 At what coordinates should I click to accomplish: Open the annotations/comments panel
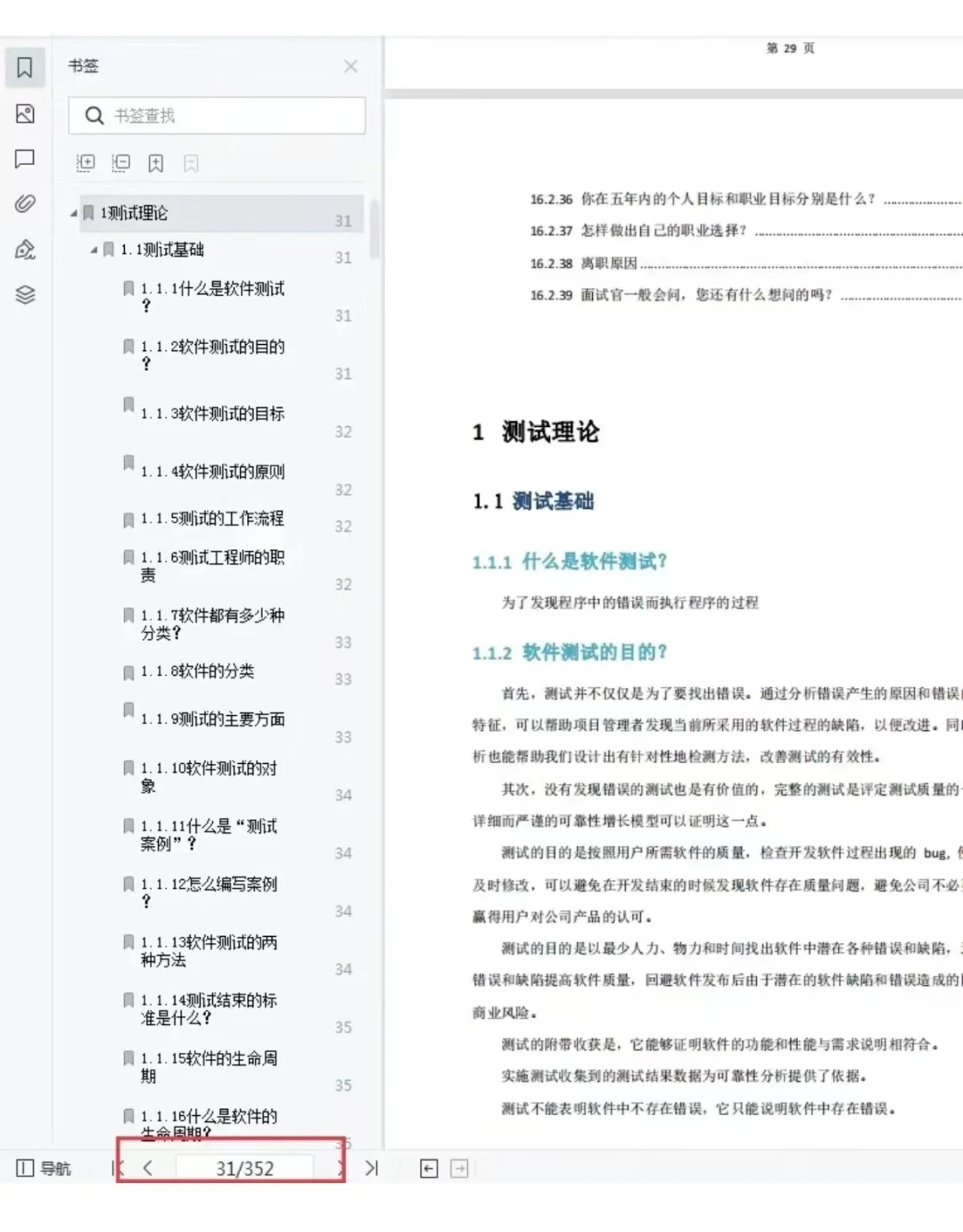click(24, 159)
